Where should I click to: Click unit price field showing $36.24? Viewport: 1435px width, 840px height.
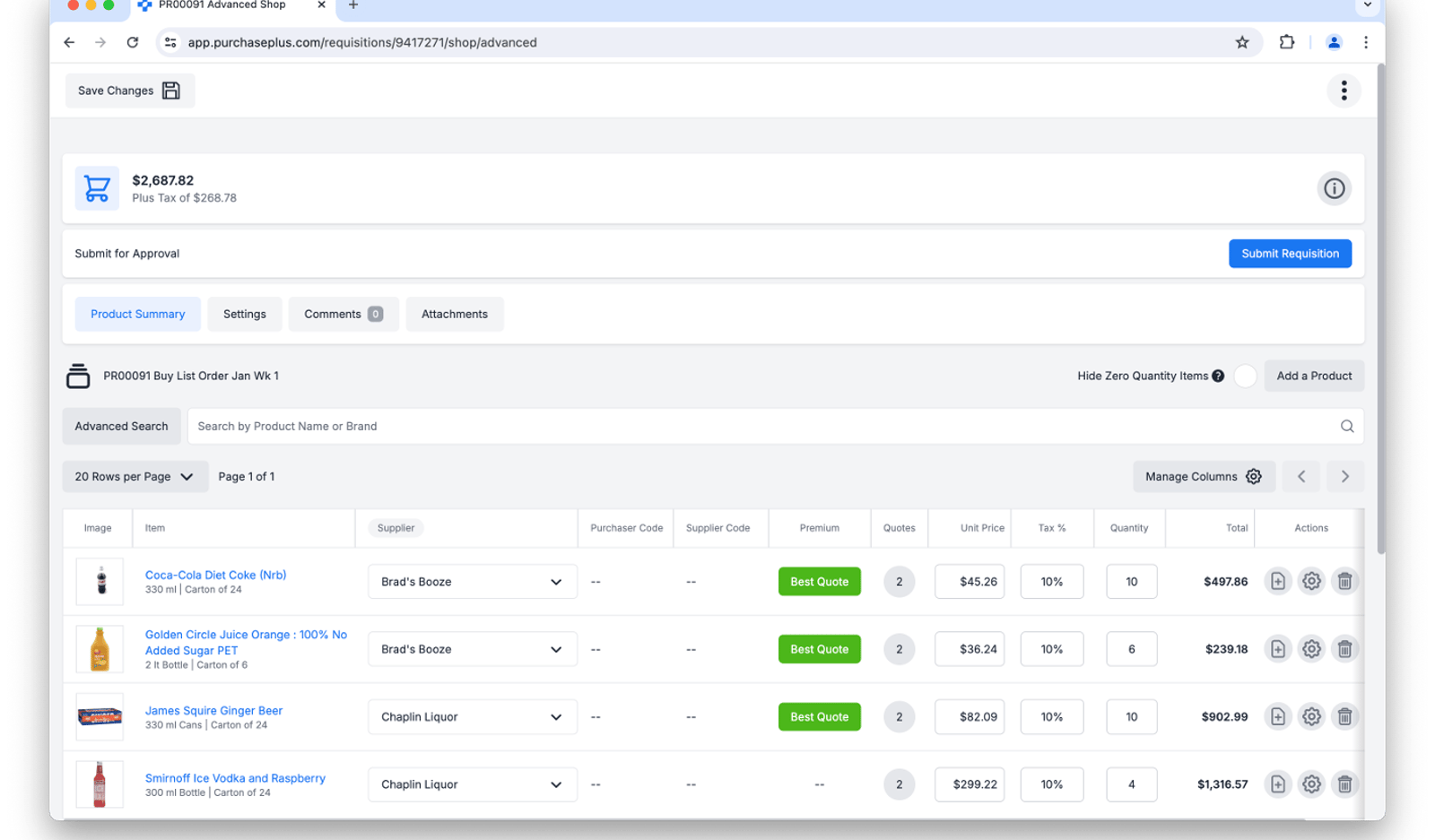coord(970,649)
